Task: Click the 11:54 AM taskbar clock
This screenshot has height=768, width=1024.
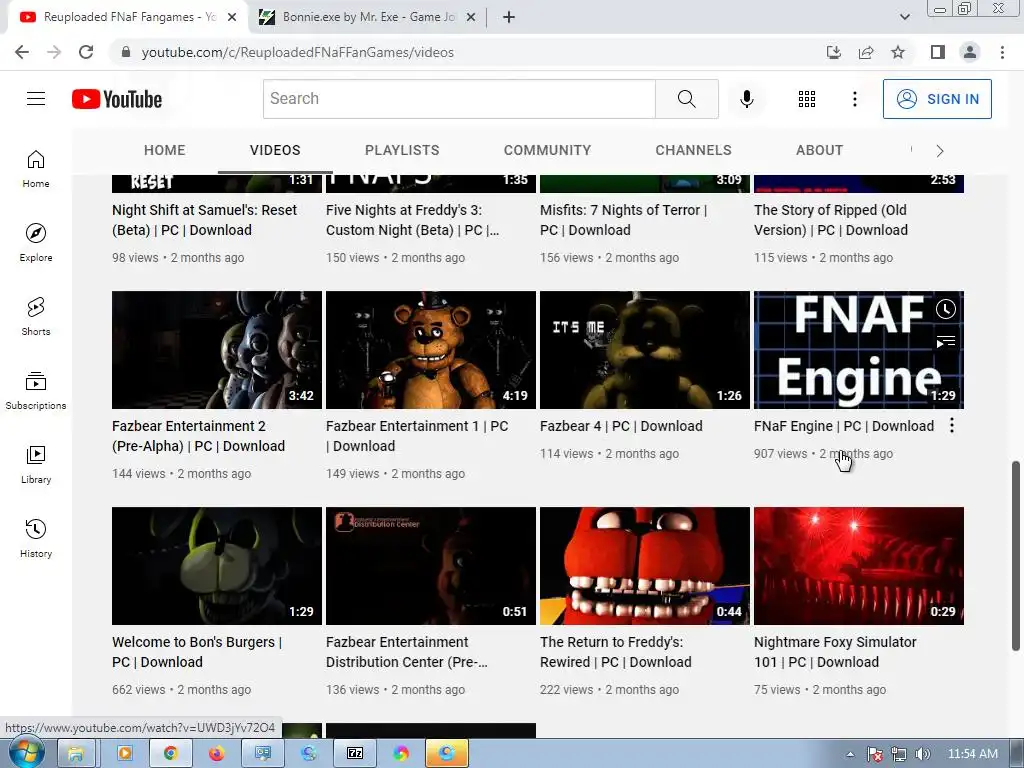Action: pyautogui.click(x=972, y=754)
